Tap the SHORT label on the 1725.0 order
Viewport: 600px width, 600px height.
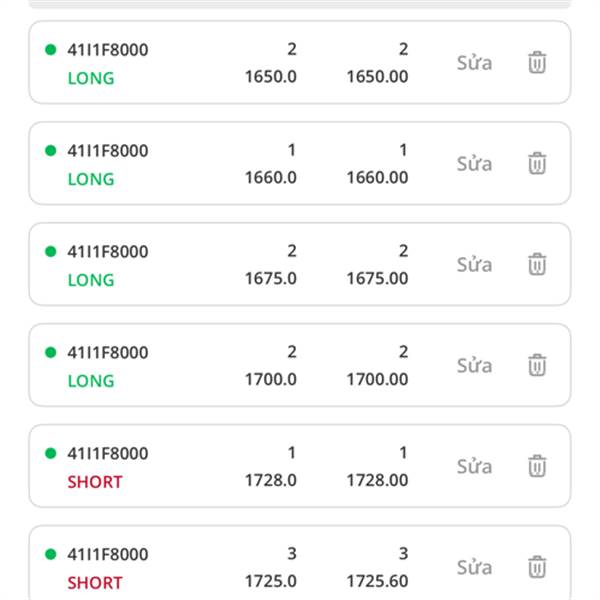(x=95, y=583)
